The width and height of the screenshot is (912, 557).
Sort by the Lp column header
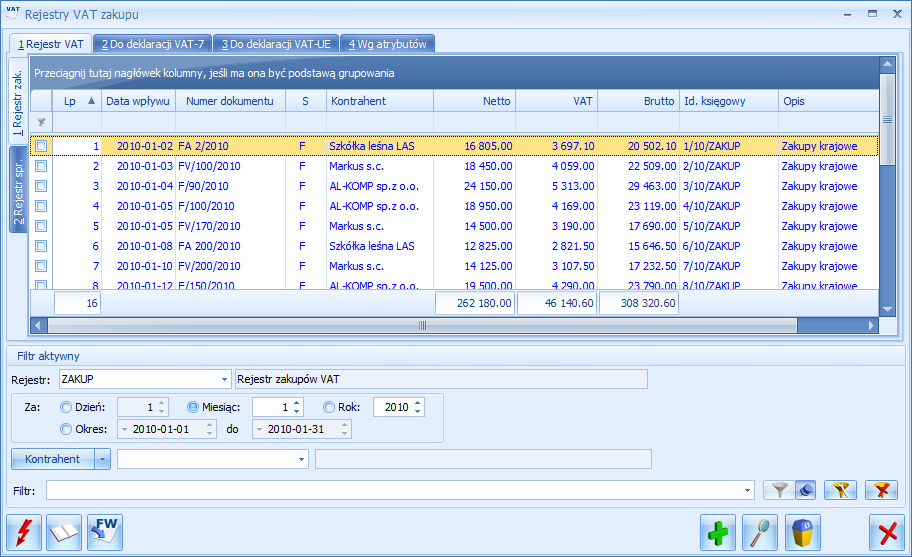[x=77, y=101]
